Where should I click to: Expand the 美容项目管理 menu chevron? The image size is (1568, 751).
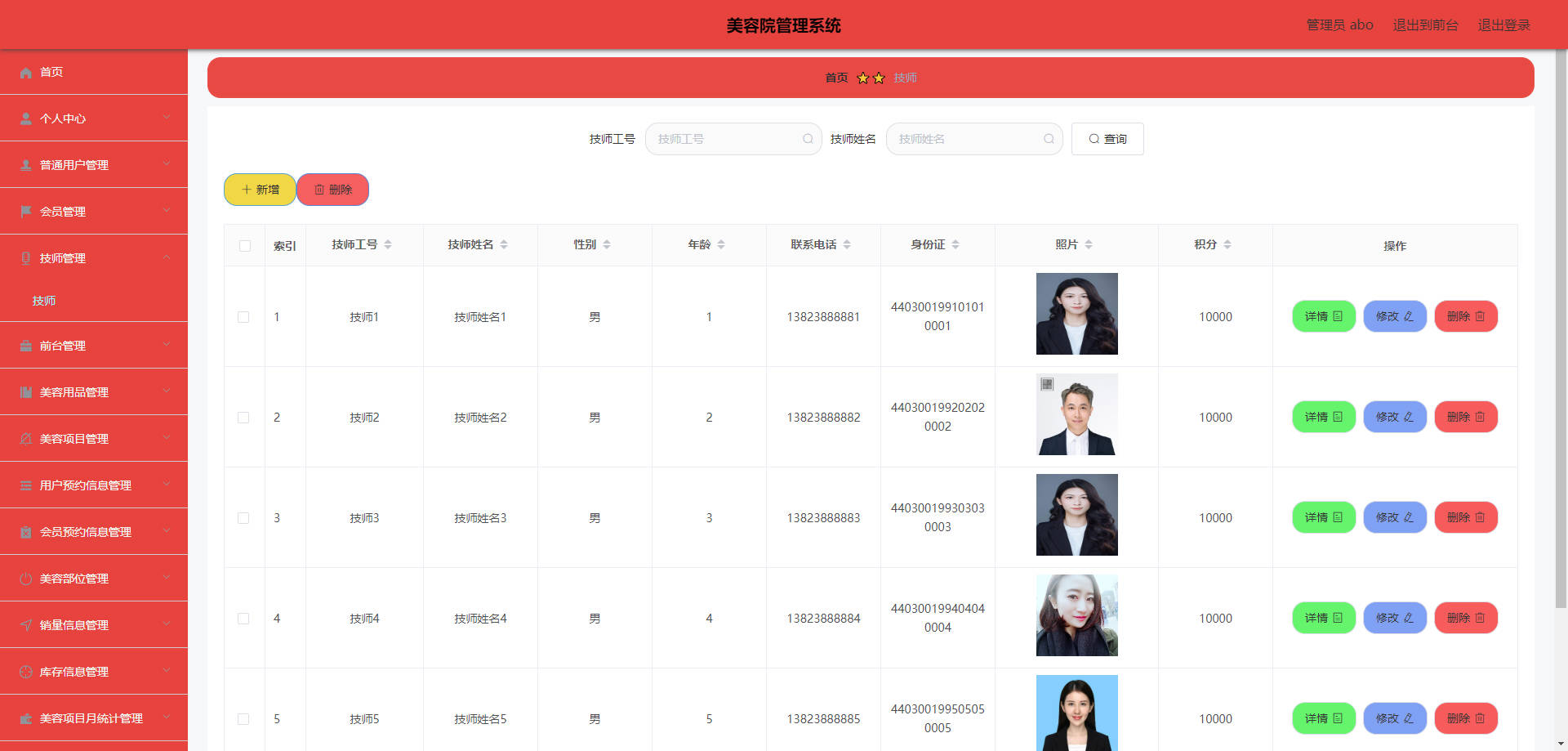click(167, 438)
